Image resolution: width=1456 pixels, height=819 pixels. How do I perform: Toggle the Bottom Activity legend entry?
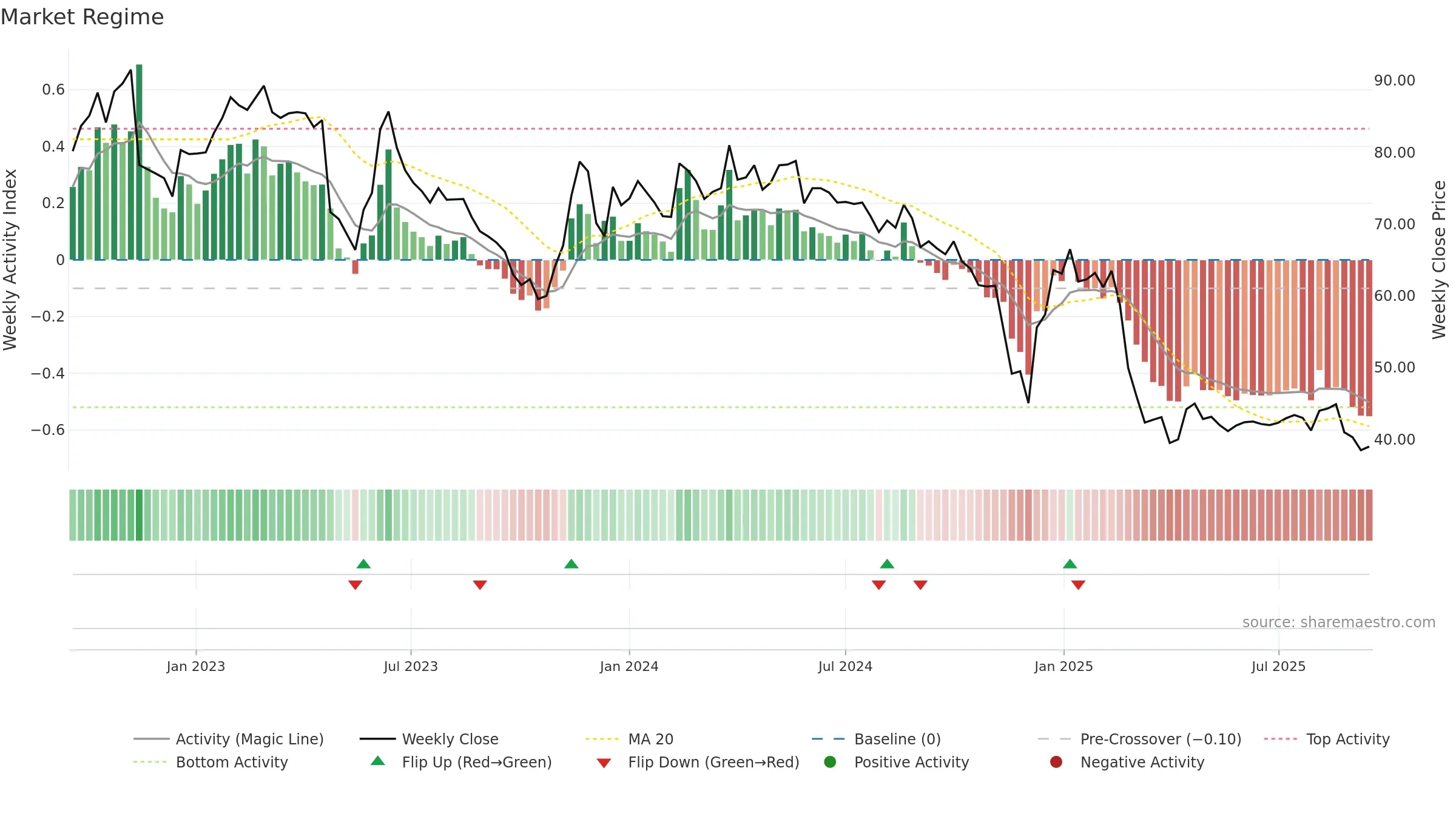coord(211,762)
